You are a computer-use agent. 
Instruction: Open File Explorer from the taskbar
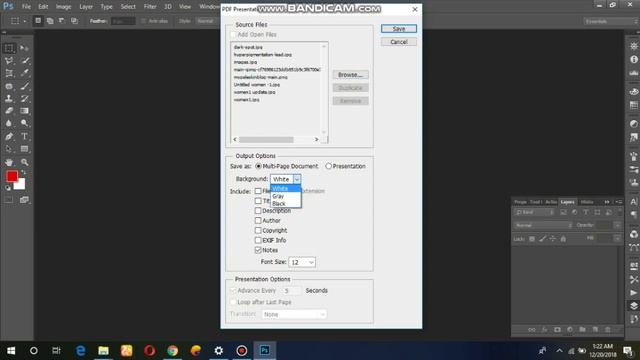[x=103, y=351]
